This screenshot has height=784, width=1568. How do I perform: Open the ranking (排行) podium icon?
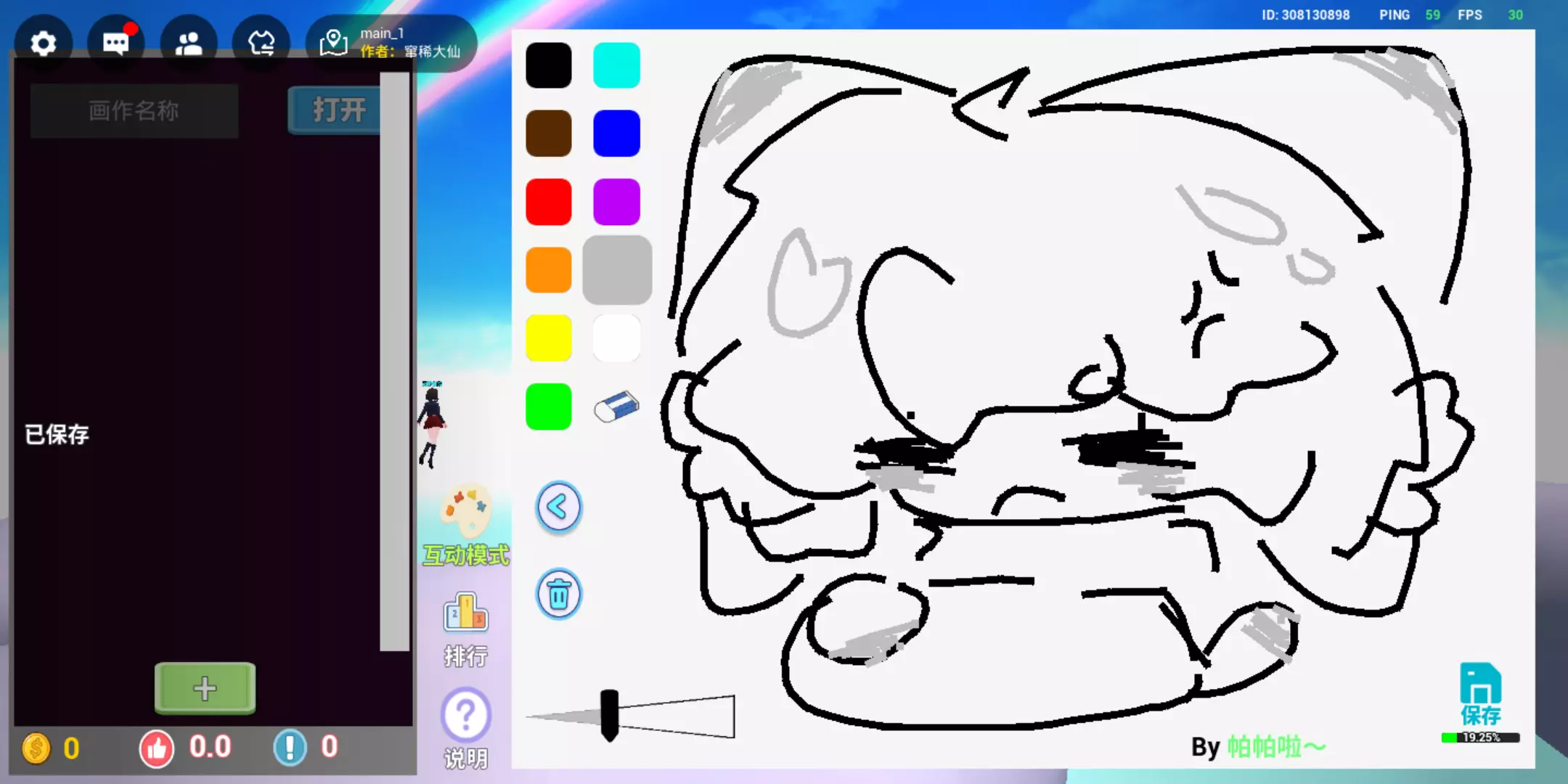[x=465, y=613]
